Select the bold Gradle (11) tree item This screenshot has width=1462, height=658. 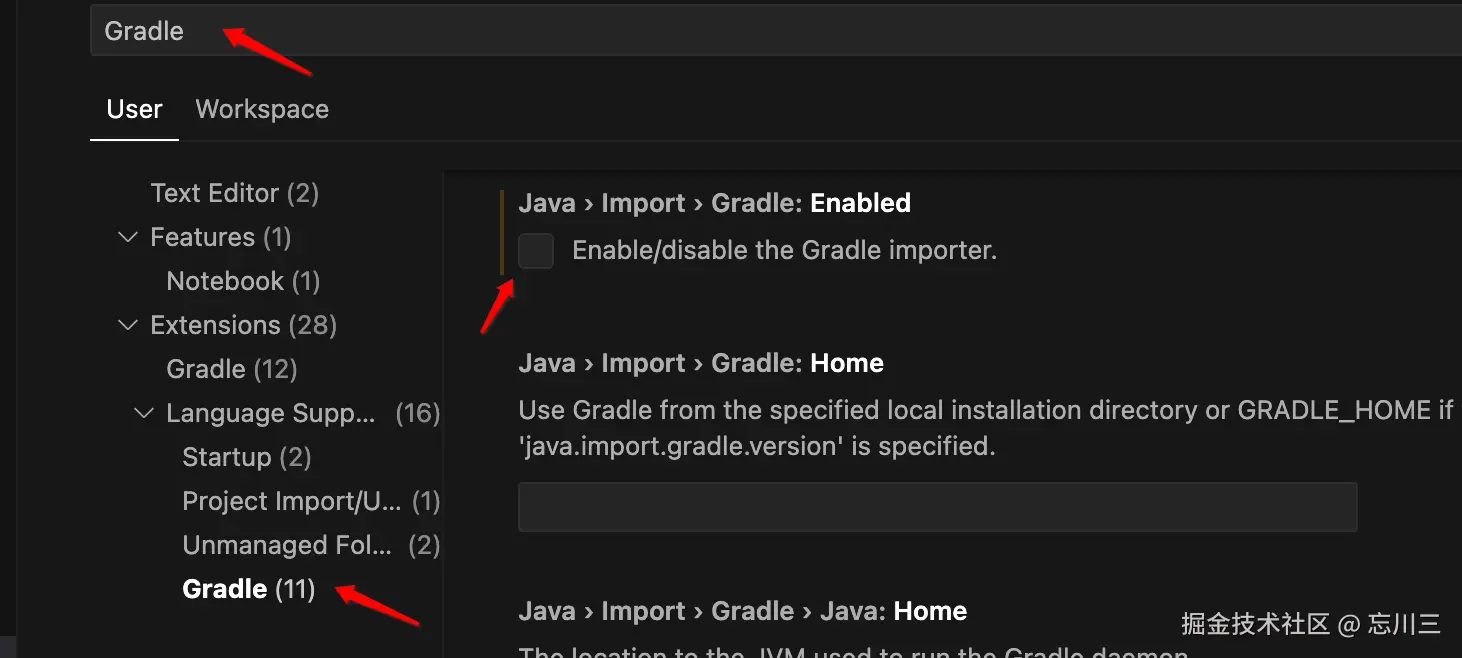tap(249, 589)
